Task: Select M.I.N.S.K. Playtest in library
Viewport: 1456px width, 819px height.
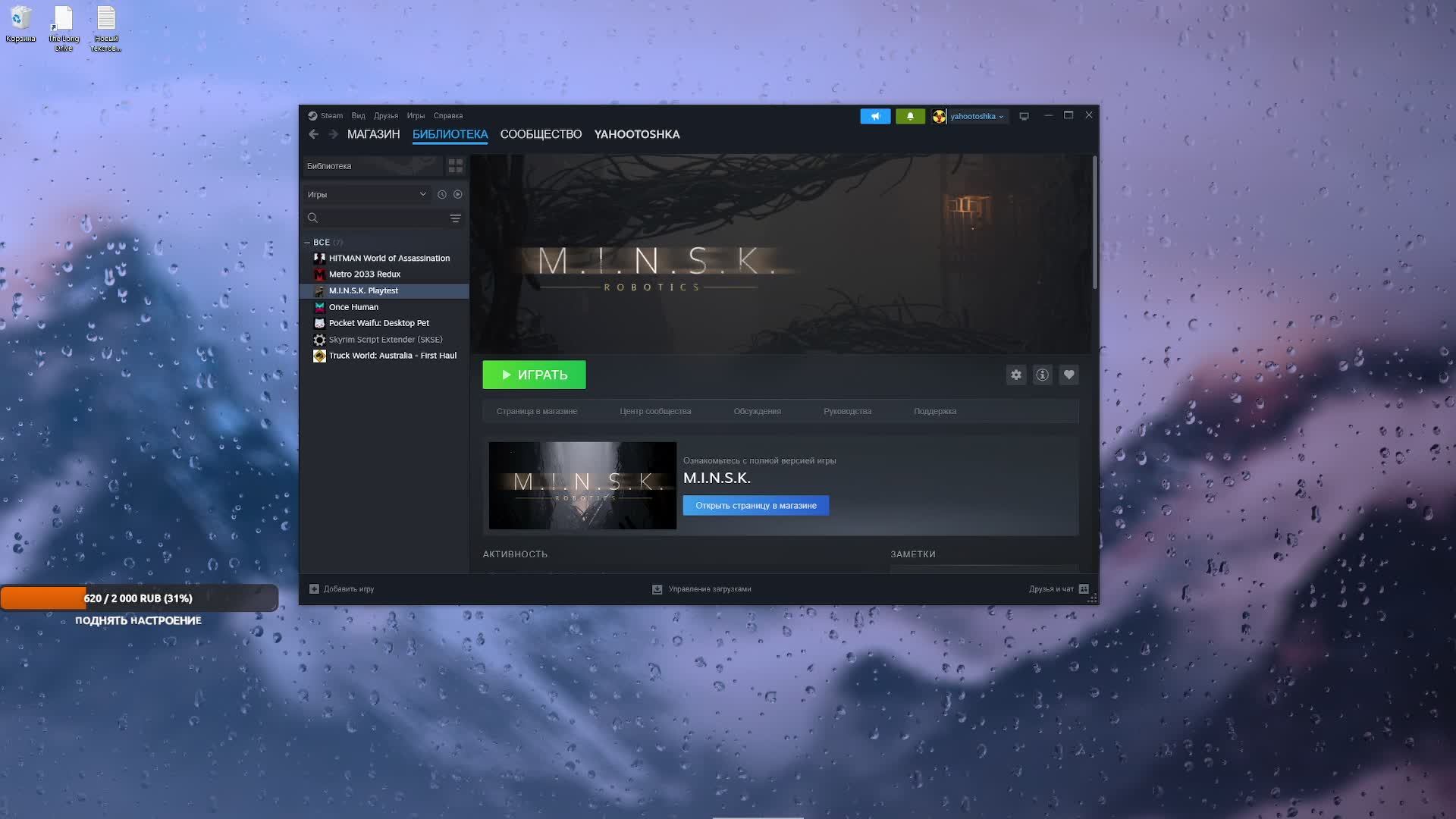Action: (384, 290)
